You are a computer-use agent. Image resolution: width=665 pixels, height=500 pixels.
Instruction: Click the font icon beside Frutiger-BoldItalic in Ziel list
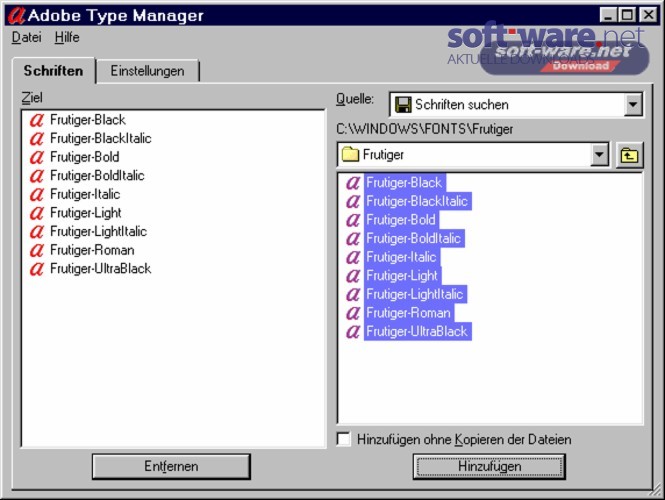[37, 176]
